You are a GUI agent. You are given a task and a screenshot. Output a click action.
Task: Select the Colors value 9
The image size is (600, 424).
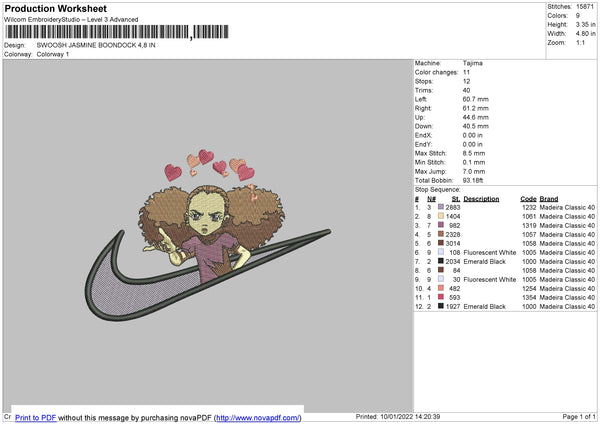[578, 16]
